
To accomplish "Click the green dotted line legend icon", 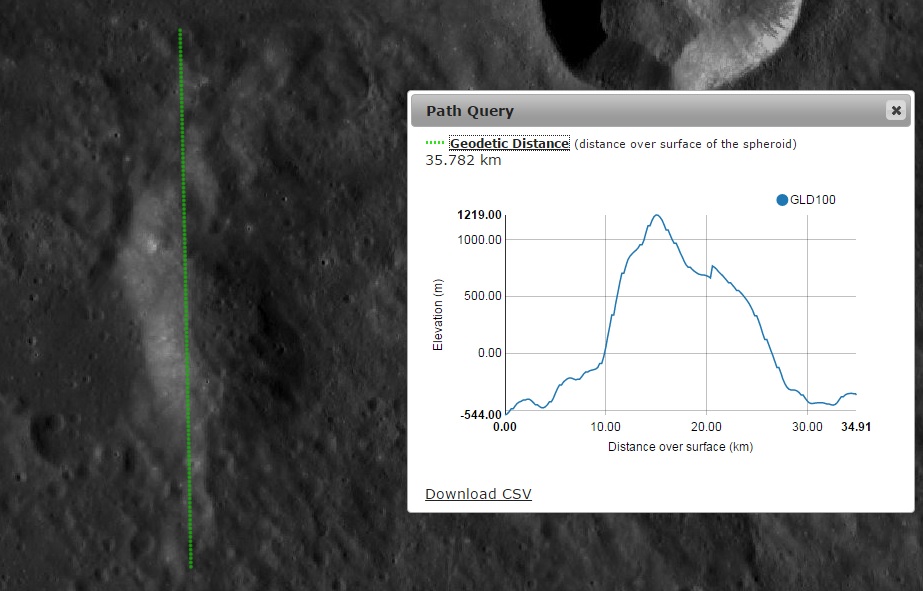I will click(x=435, y=144).
